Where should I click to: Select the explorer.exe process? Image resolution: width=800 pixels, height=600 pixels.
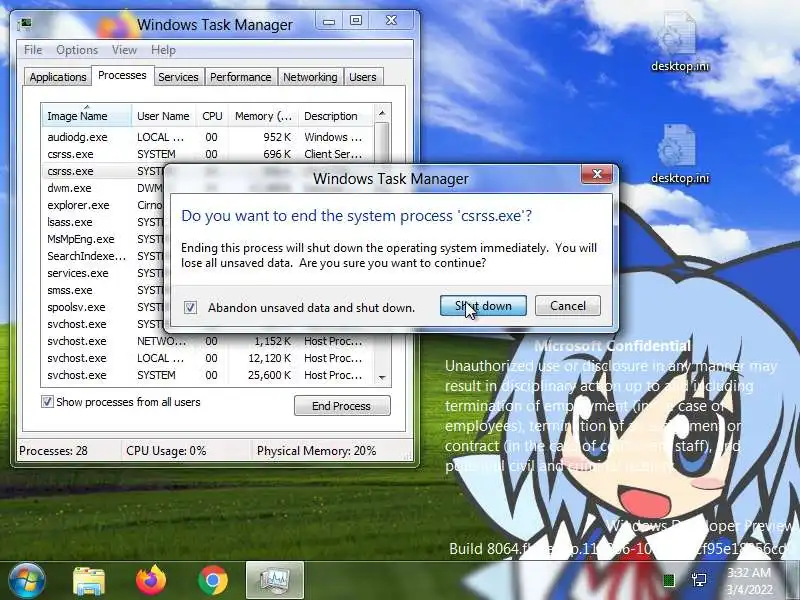[103, 205]
